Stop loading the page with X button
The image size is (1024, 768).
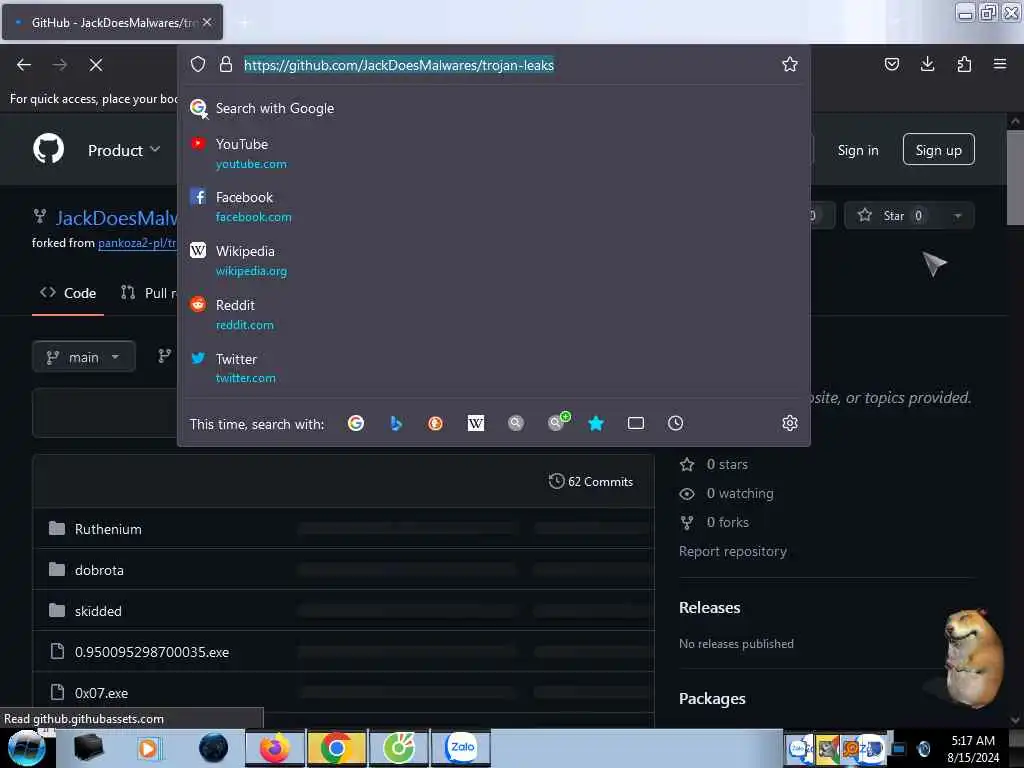pyautogui.click(x=95, y=65)
